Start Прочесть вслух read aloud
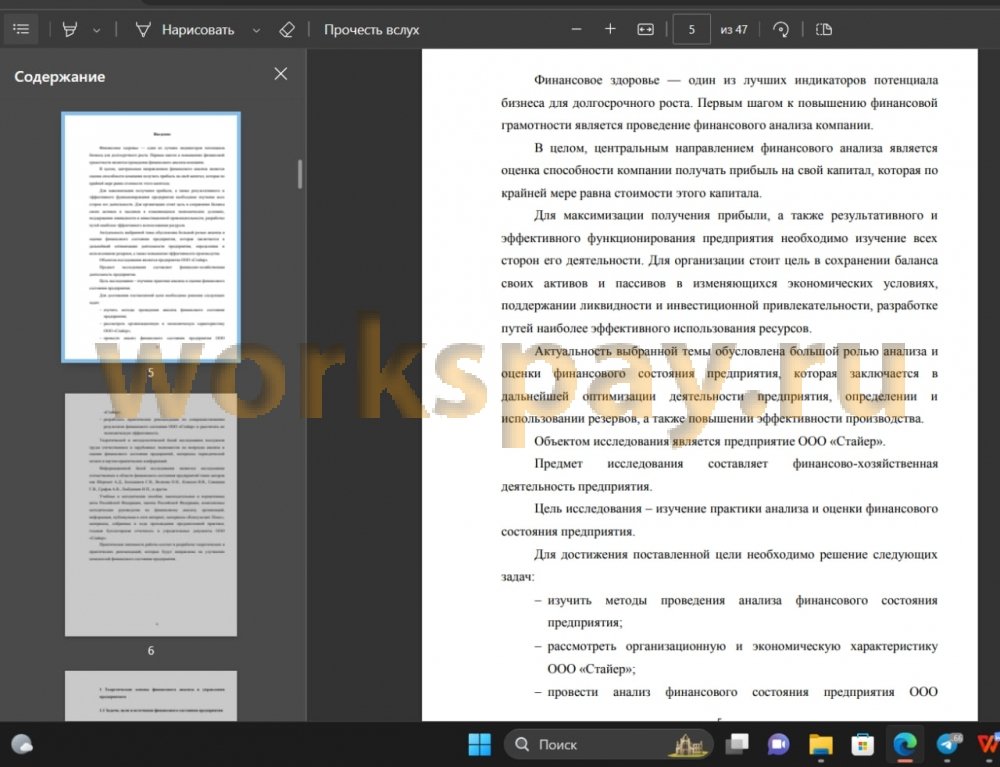 [x=371, y=29]
